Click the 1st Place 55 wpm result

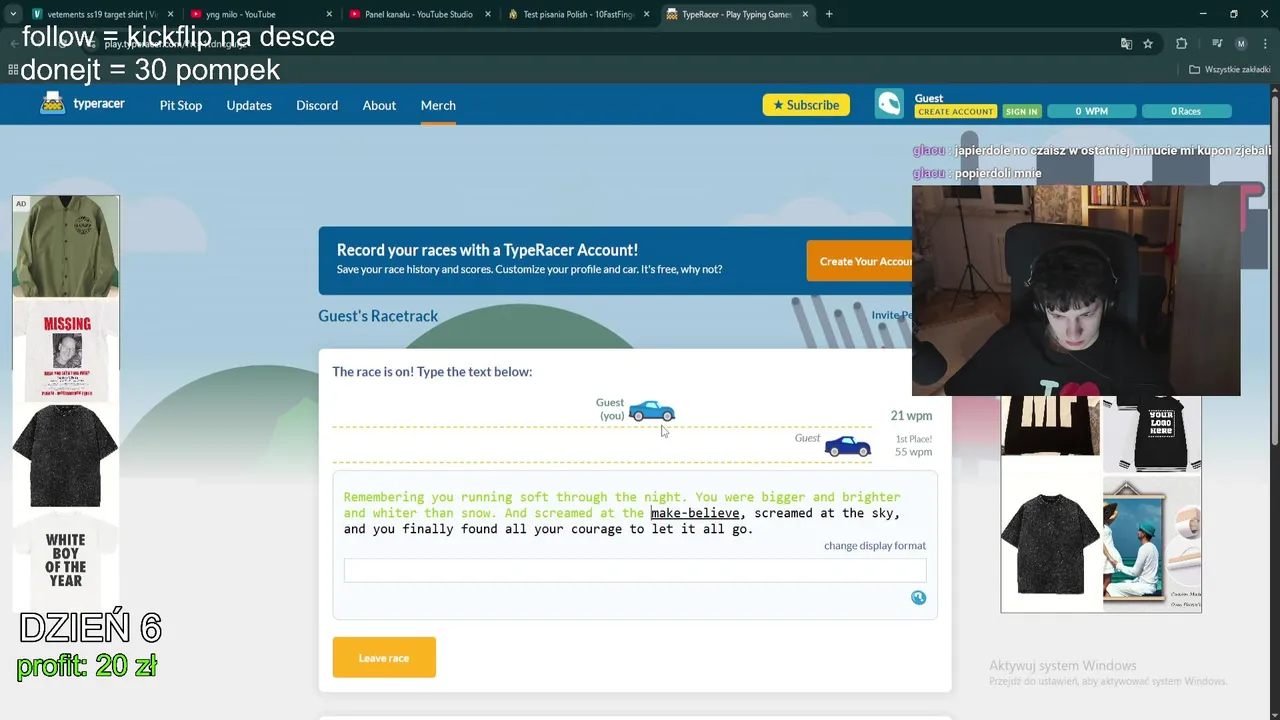pos(913,445)
